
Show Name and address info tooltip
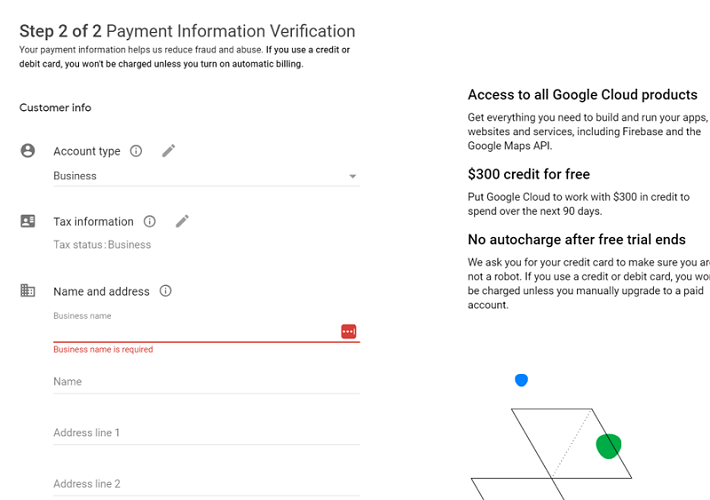point(166,291)
